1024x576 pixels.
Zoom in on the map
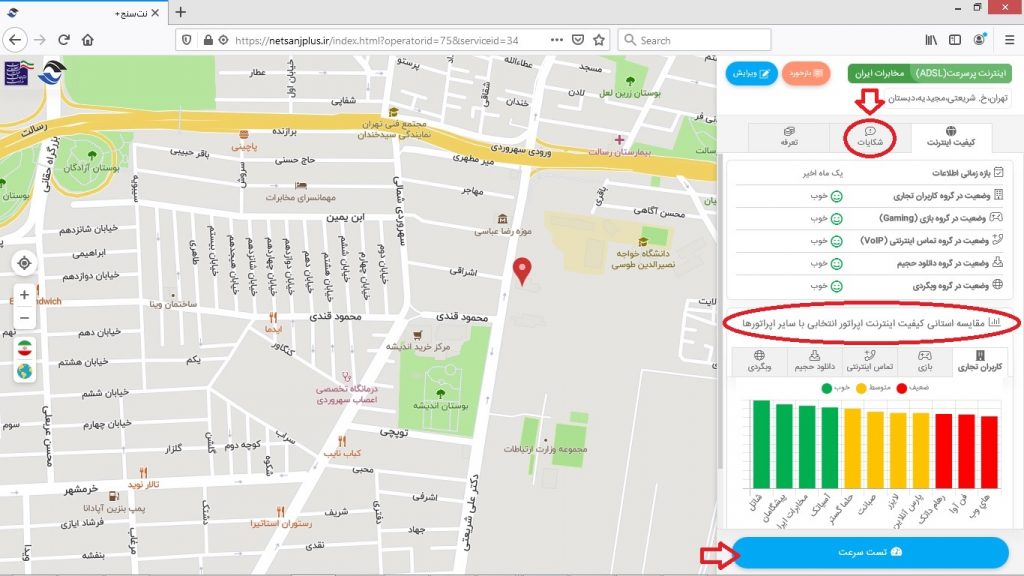(x=24, y=295)
